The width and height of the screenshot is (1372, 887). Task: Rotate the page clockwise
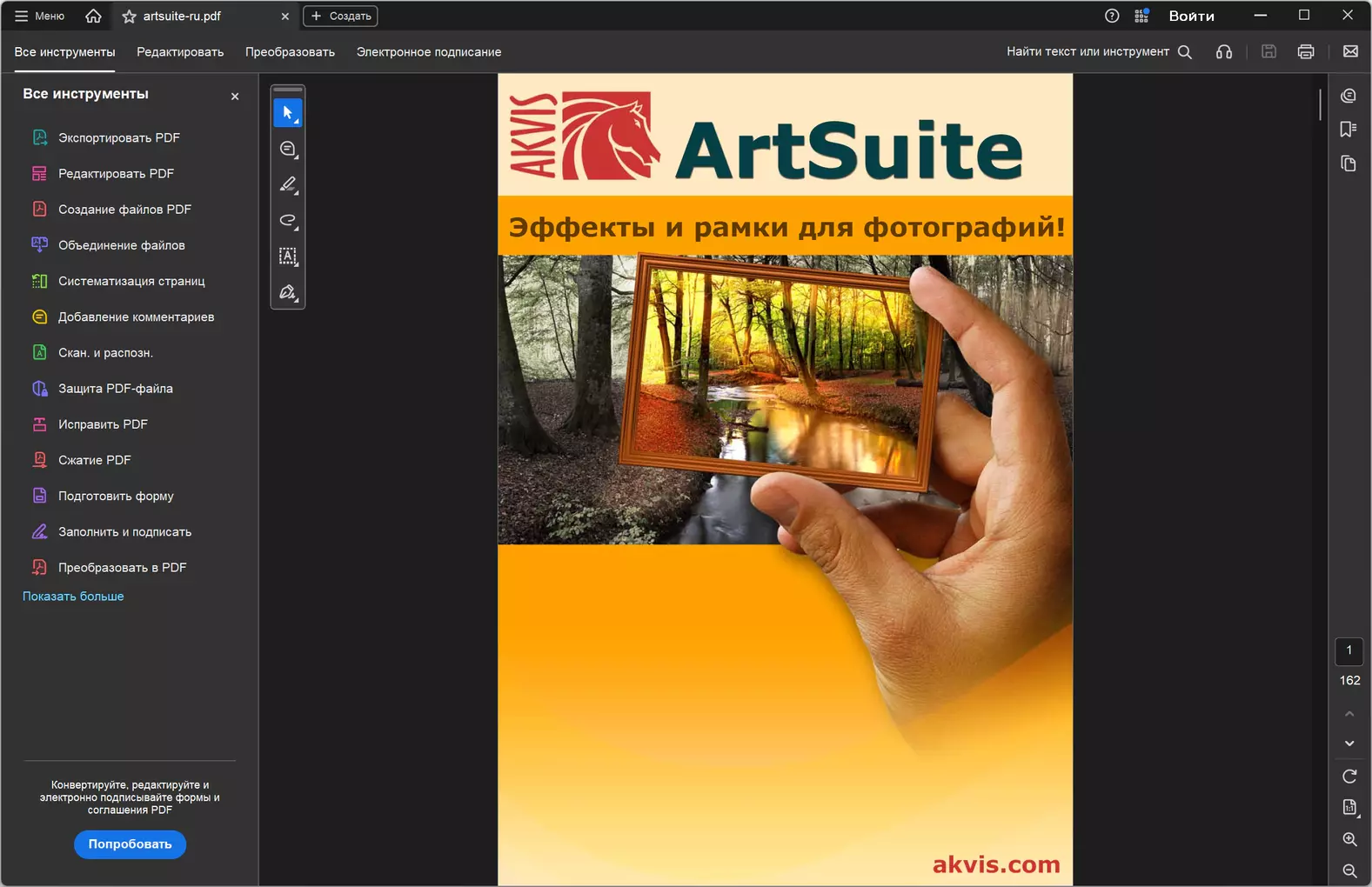(1349, 776)
